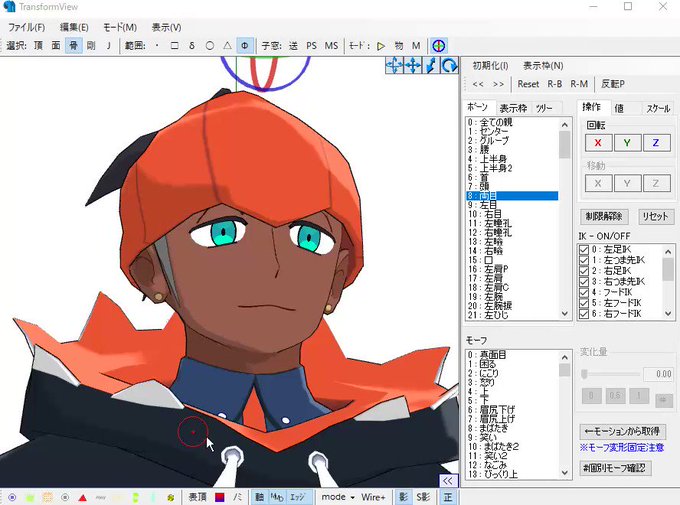Click the >> next bone button
Image resolution: width=680 pixels, height=505 pixels.
(498, 84)
